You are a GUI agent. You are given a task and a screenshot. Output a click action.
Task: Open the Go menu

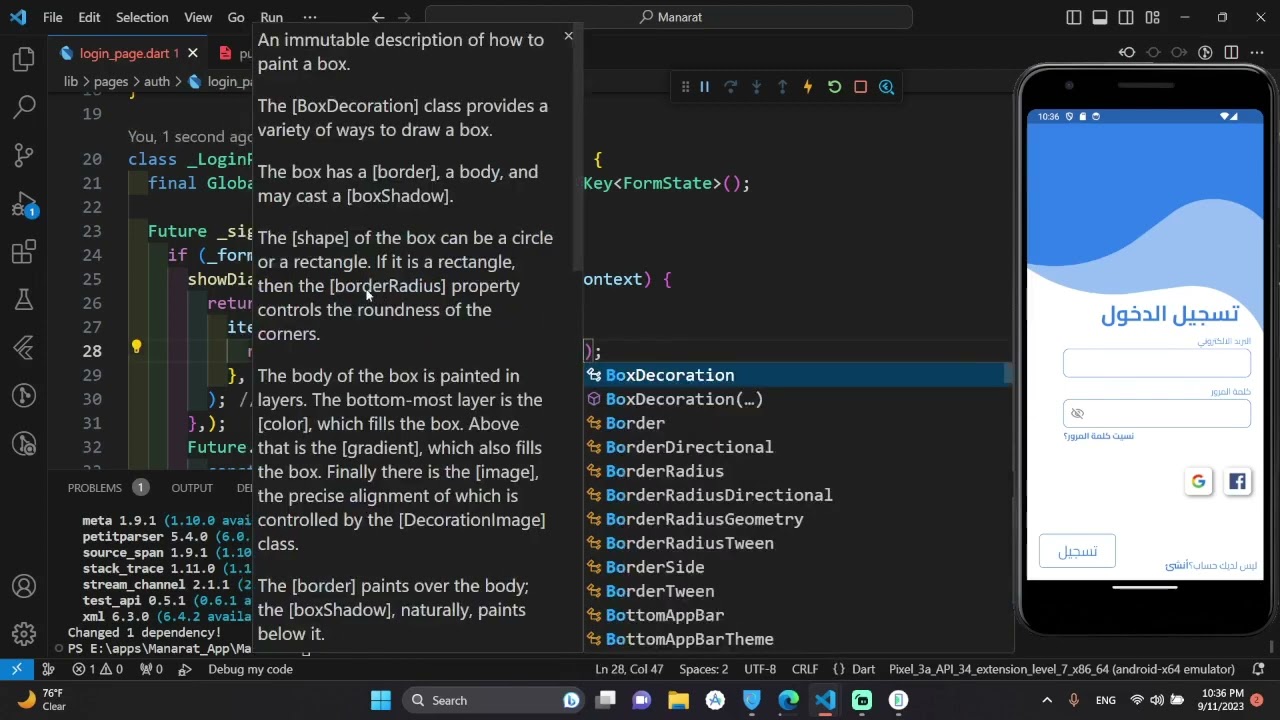236,17
